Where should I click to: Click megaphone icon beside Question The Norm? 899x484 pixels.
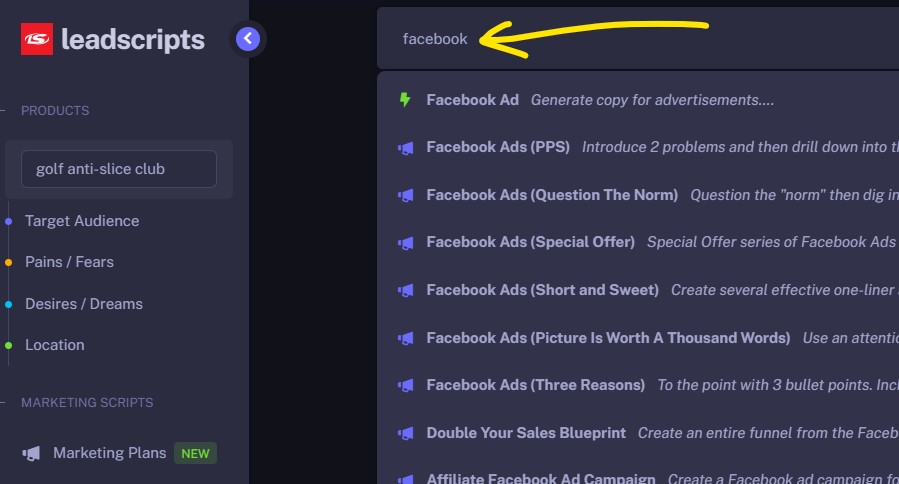click(405, 195)
